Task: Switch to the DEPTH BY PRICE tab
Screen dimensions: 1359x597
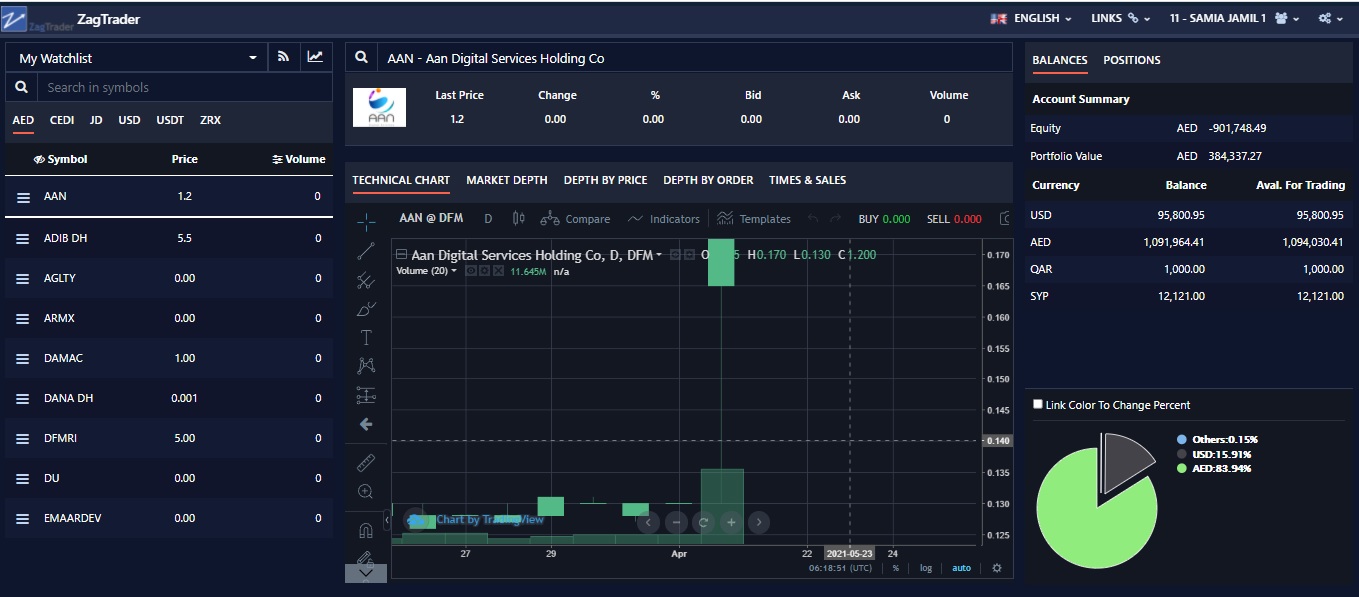Action: click(605, 180)
